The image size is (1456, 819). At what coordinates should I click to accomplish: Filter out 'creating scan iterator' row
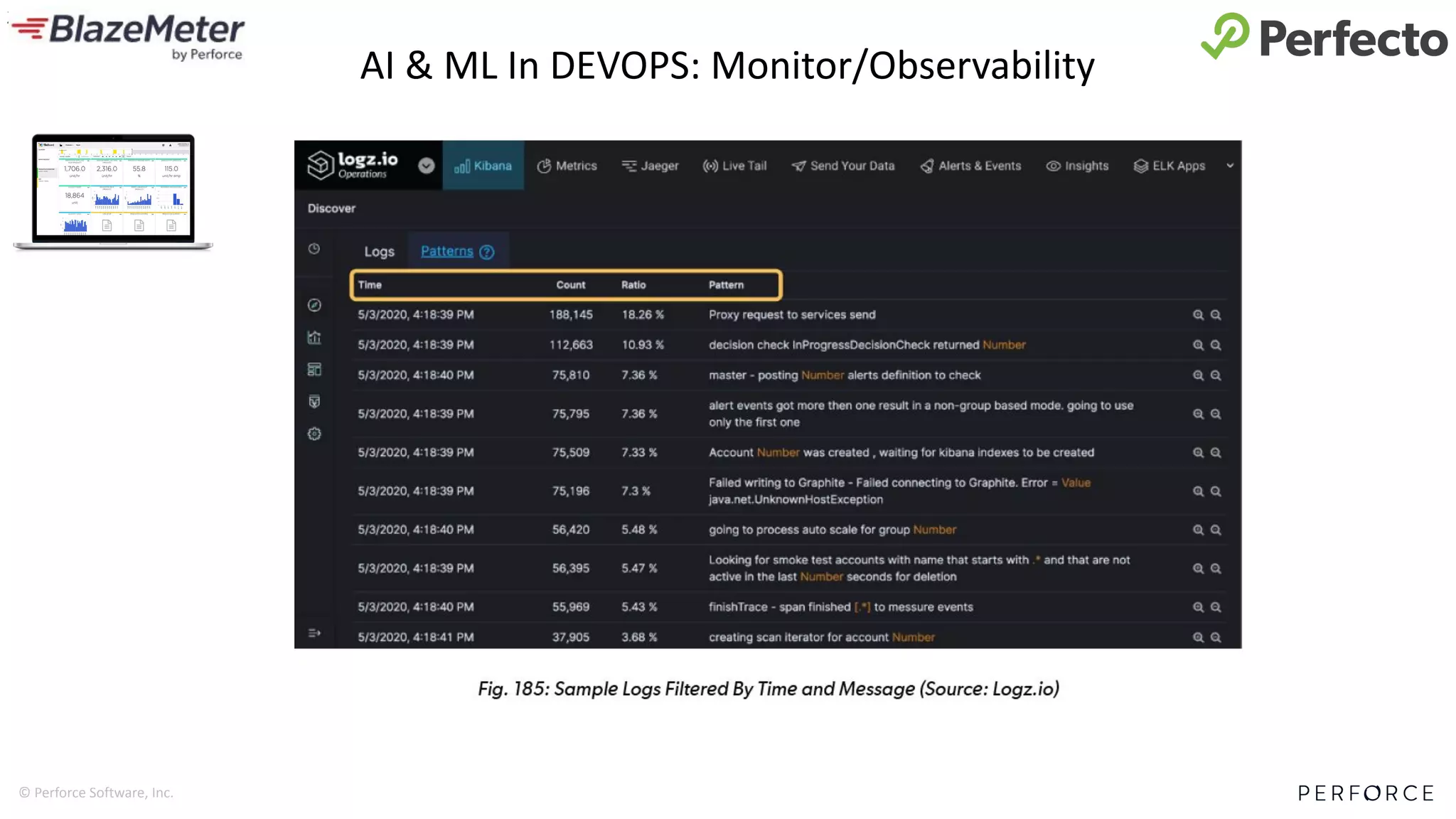[1216, 638]
